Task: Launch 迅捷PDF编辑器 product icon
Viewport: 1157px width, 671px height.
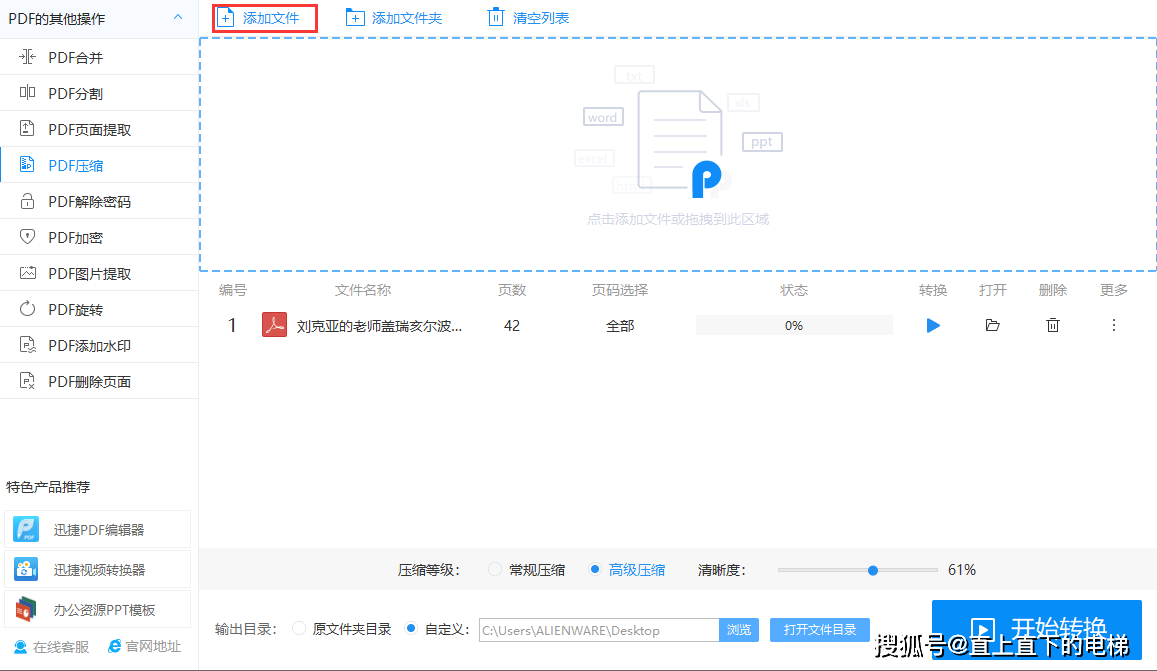Action: [x=26, y=530]
